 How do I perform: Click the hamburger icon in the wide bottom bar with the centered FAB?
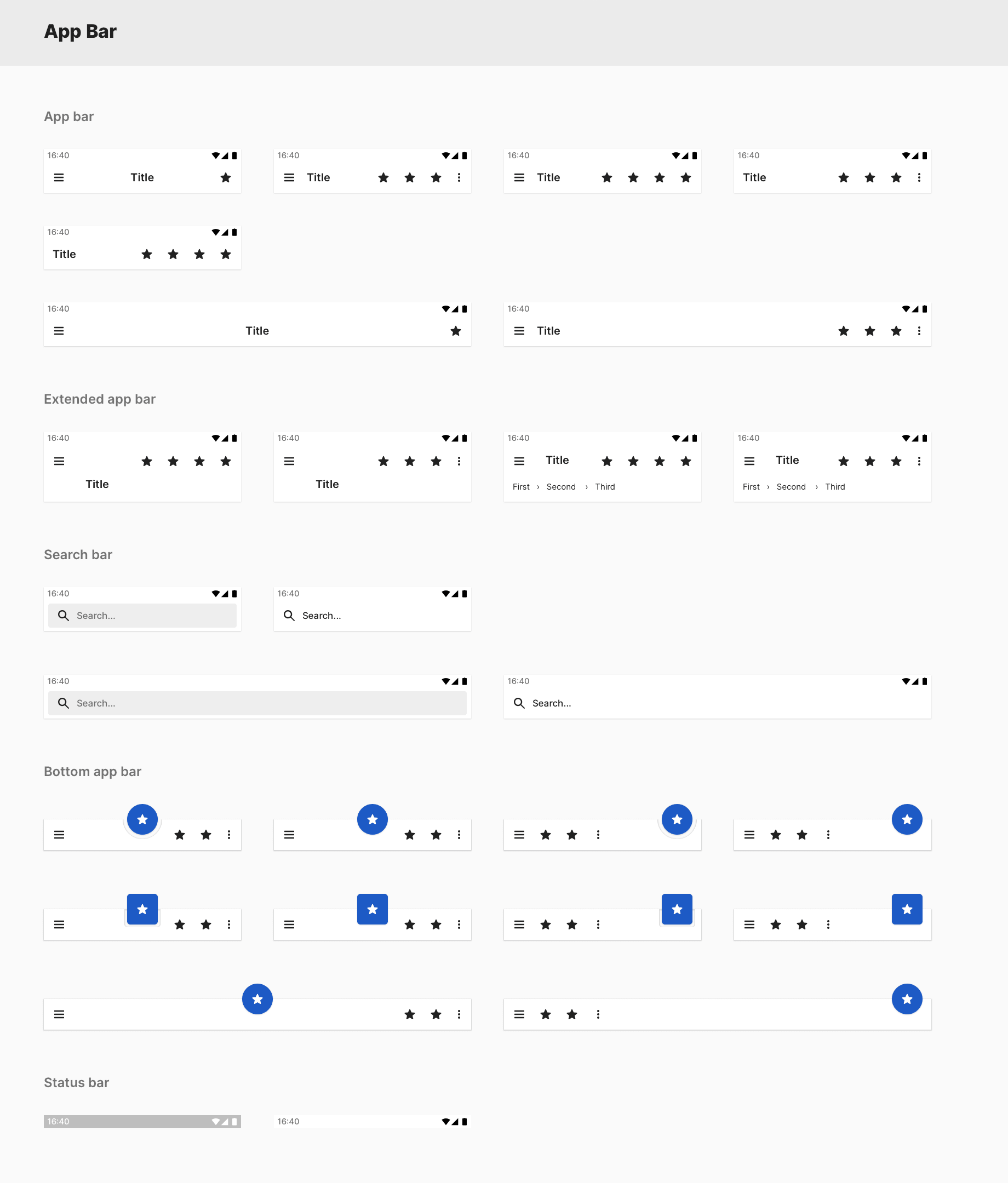pos(59,1014)
